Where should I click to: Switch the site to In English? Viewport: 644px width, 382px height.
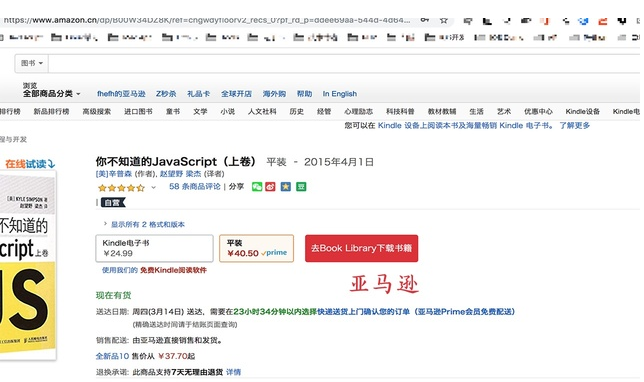[x=339, y=94]
